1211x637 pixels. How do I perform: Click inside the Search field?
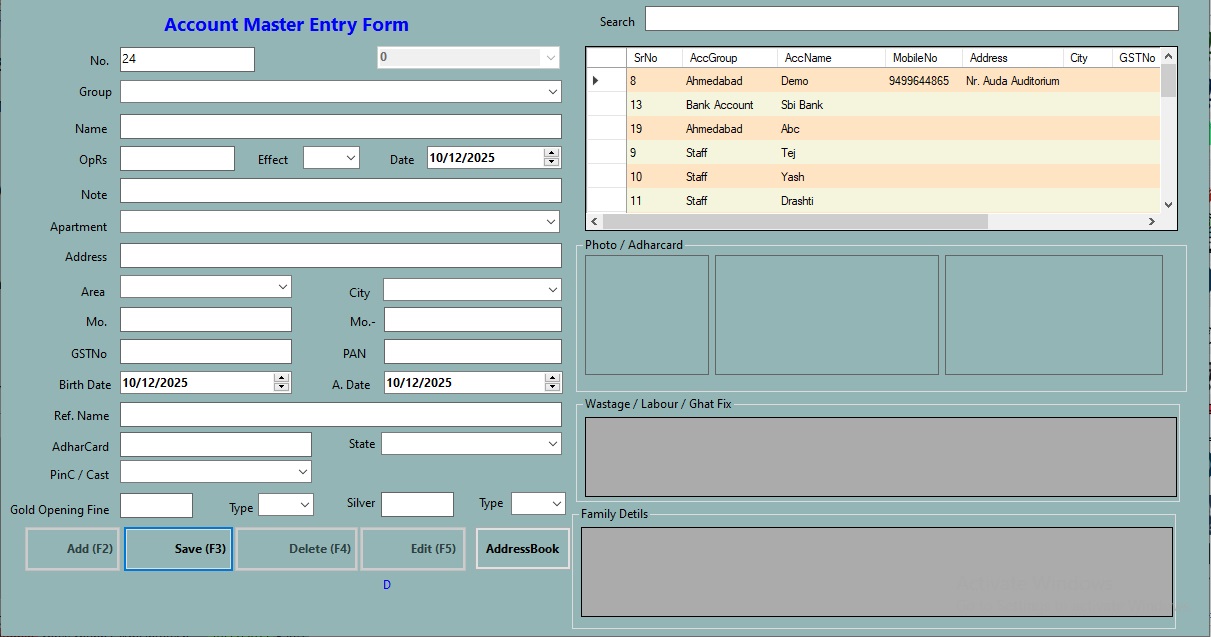click(910, 18)
